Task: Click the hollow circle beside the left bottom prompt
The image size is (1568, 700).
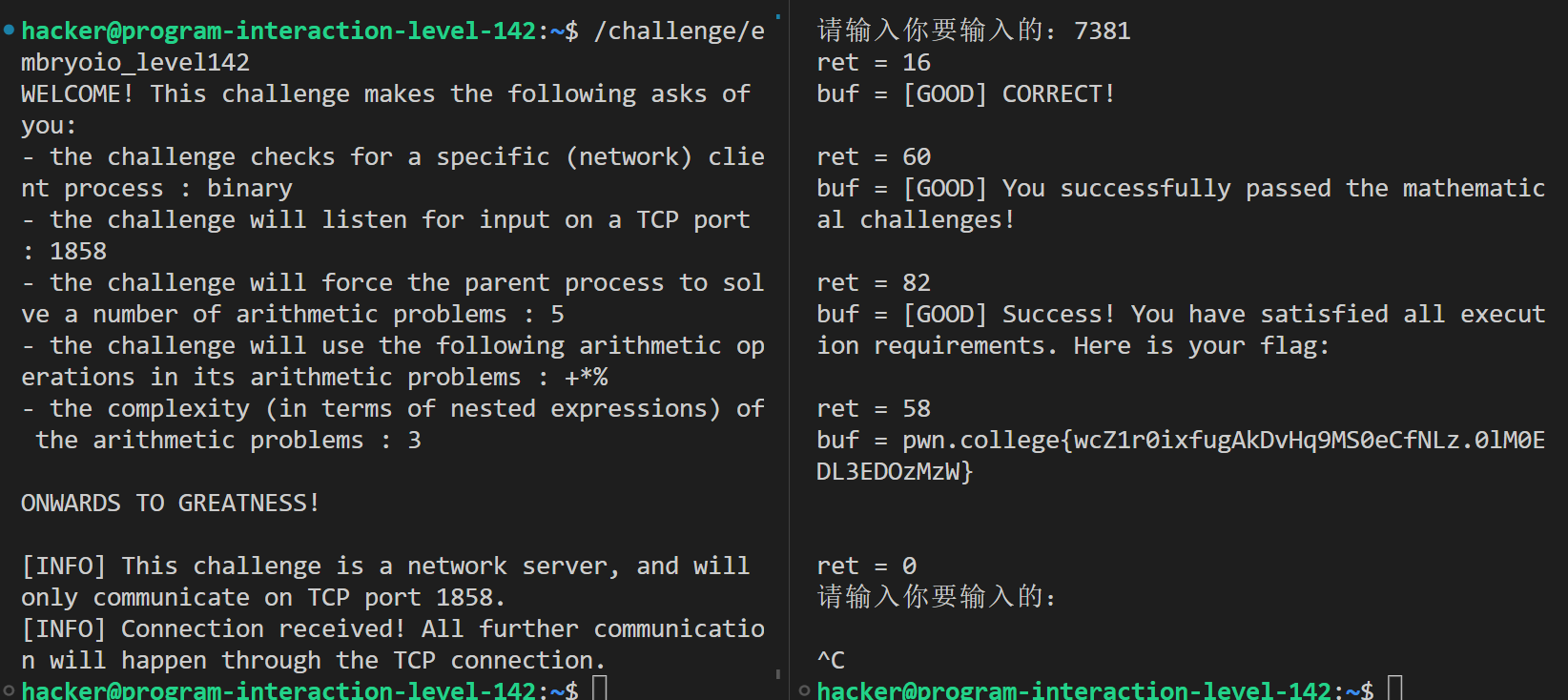Action: 9,690
